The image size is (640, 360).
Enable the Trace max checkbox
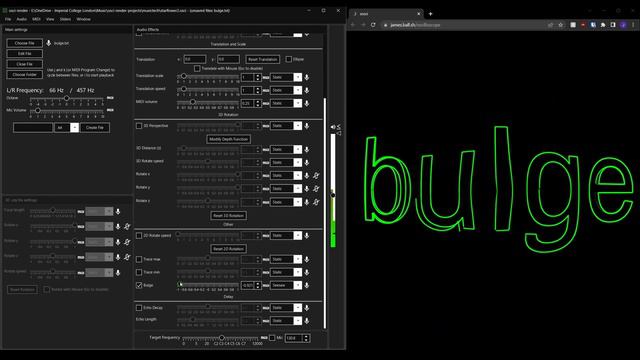(139, 259)
